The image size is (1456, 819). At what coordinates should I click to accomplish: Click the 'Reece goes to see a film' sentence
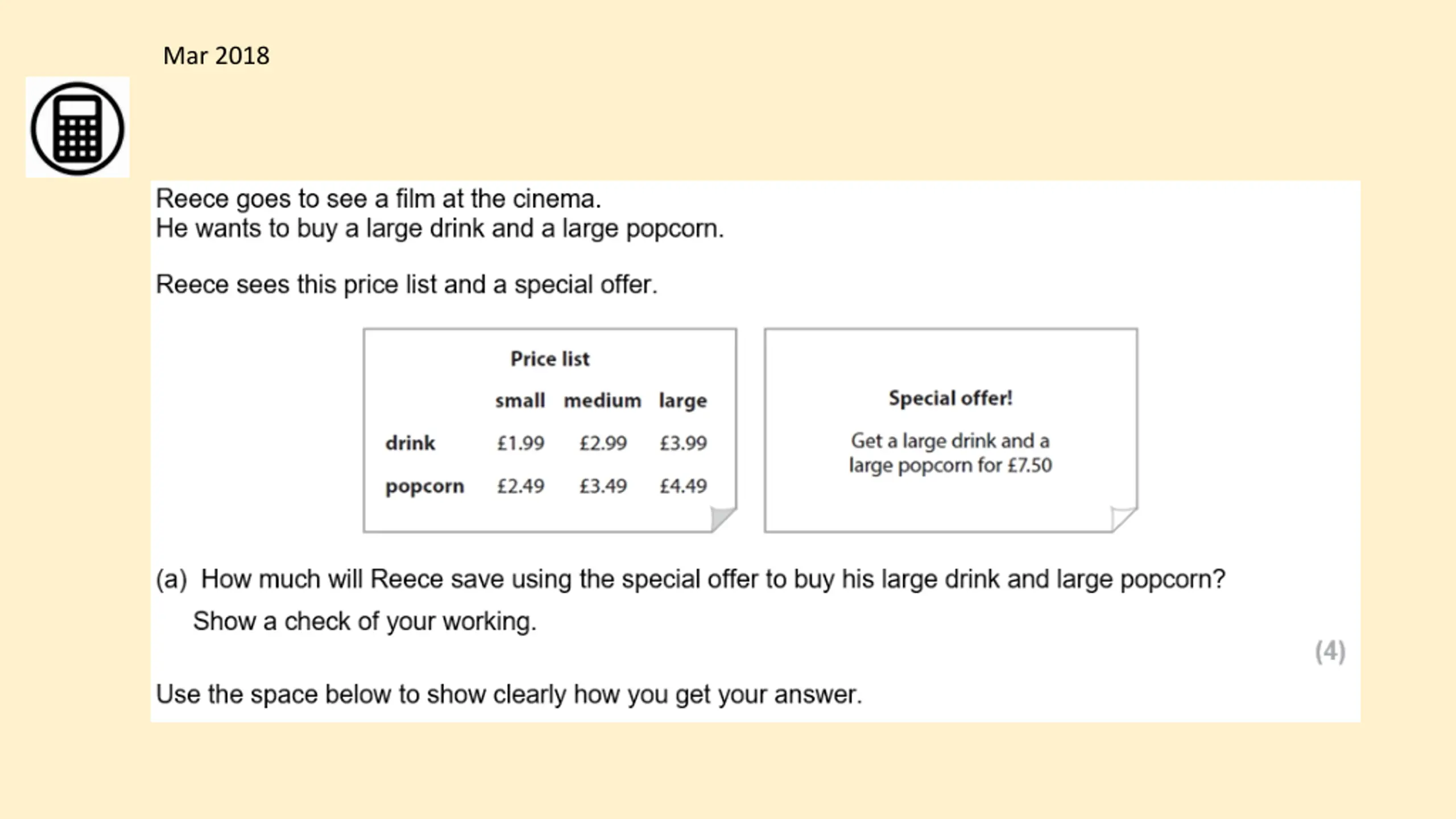[x=378, y=199]
